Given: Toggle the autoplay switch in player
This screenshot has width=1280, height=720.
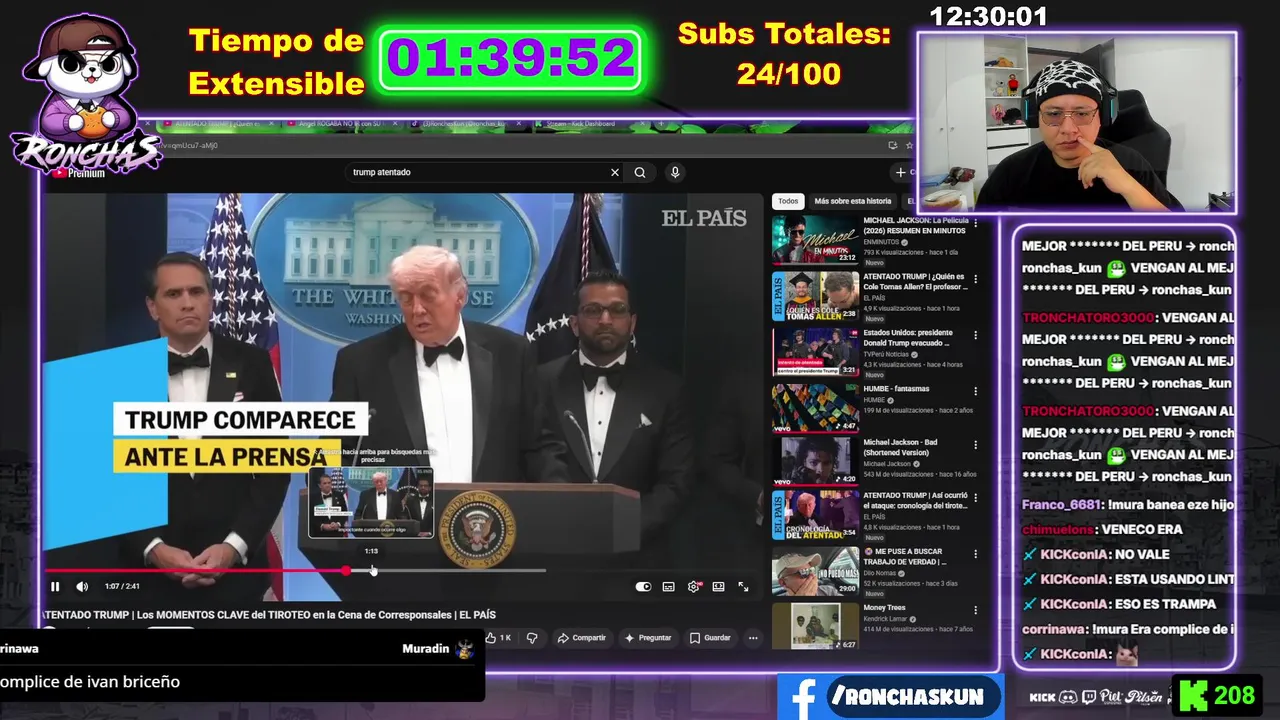Looking at the screenshot, I should pos(643,587).
